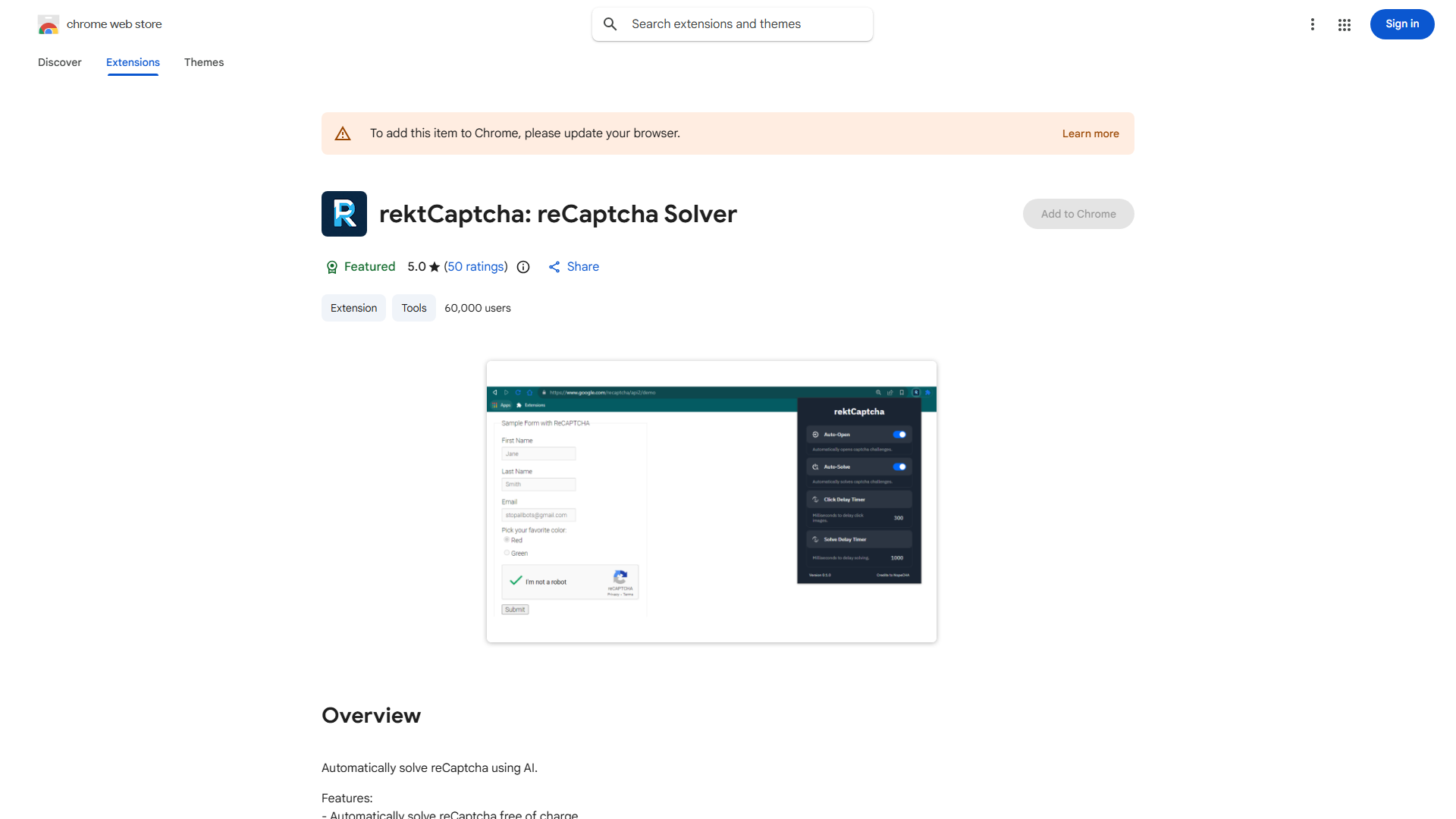The height and width of the screenshot is (819, 1456).
Task: Switch to the Themes tab
Action: [203, 62]
